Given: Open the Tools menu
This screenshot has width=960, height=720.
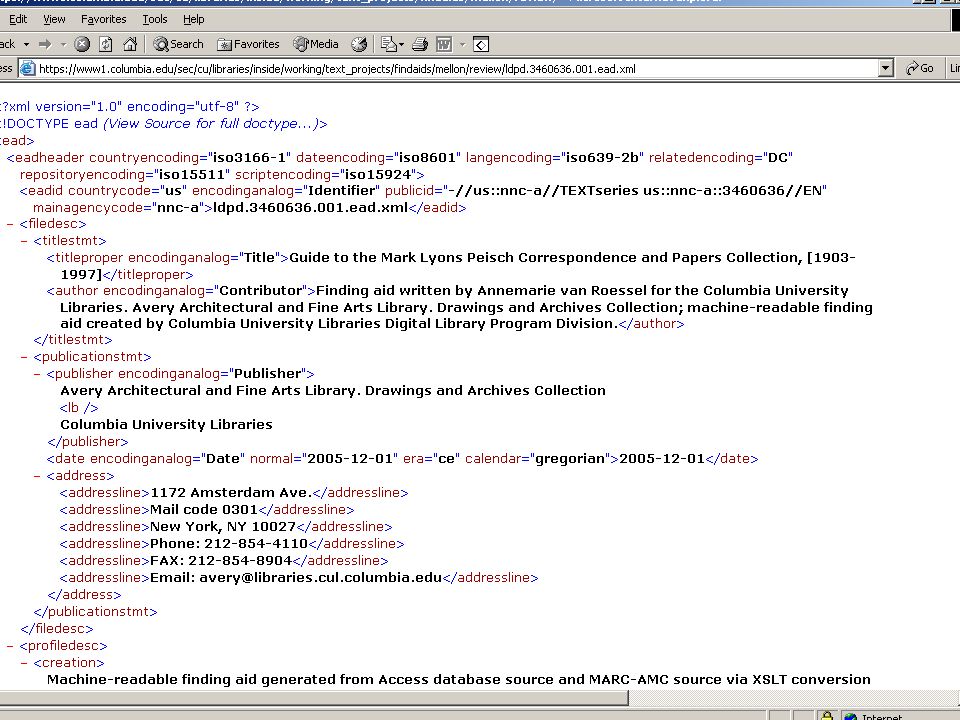Looking at the screenshot, I should pos(155,19).
